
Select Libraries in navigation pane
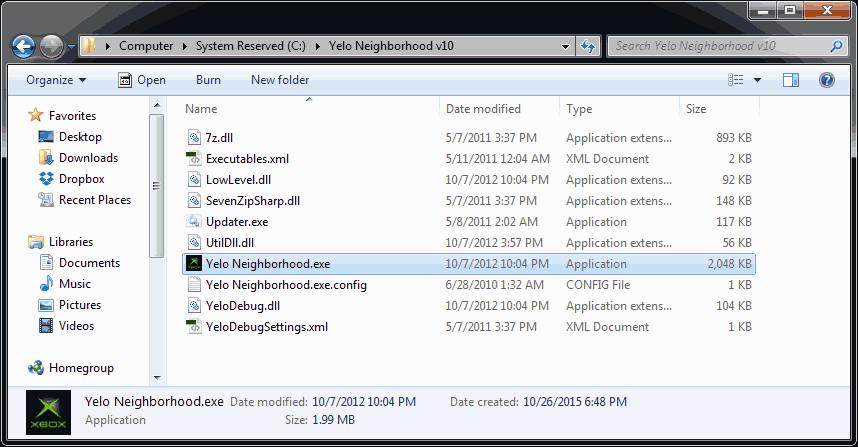coord(71,242)
